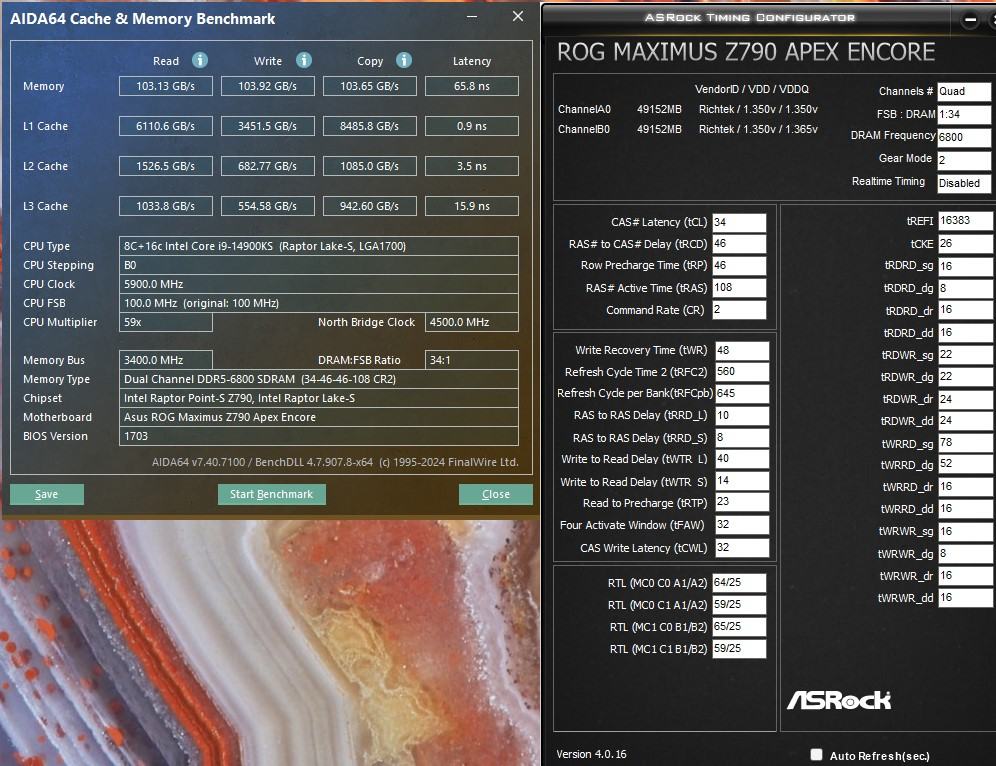Click the tWRWR_dd field
The width and height of the screenshot is (996, 766).
click(966, 598)
